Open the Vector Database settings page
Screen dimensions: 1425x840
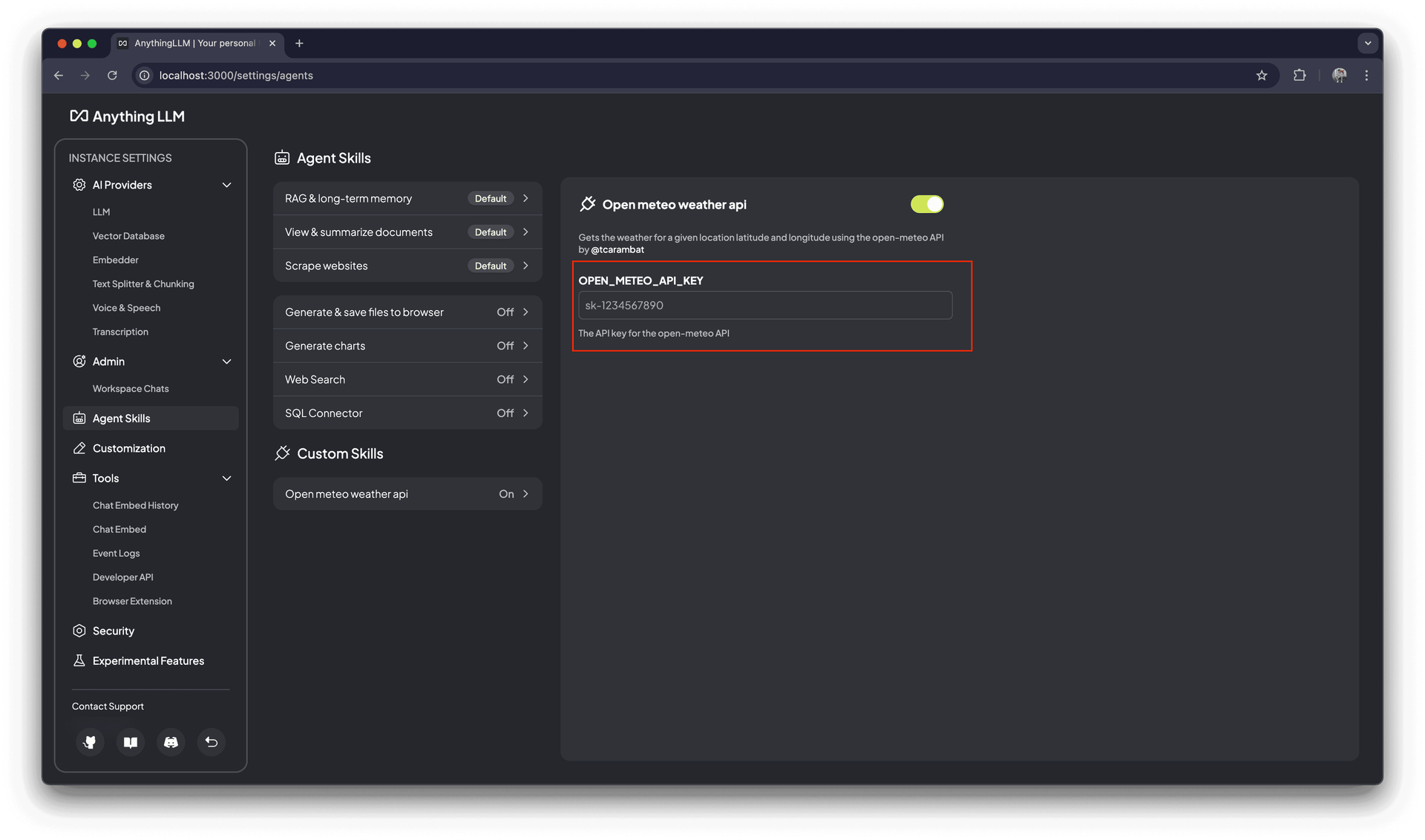(x=128, y=236)
